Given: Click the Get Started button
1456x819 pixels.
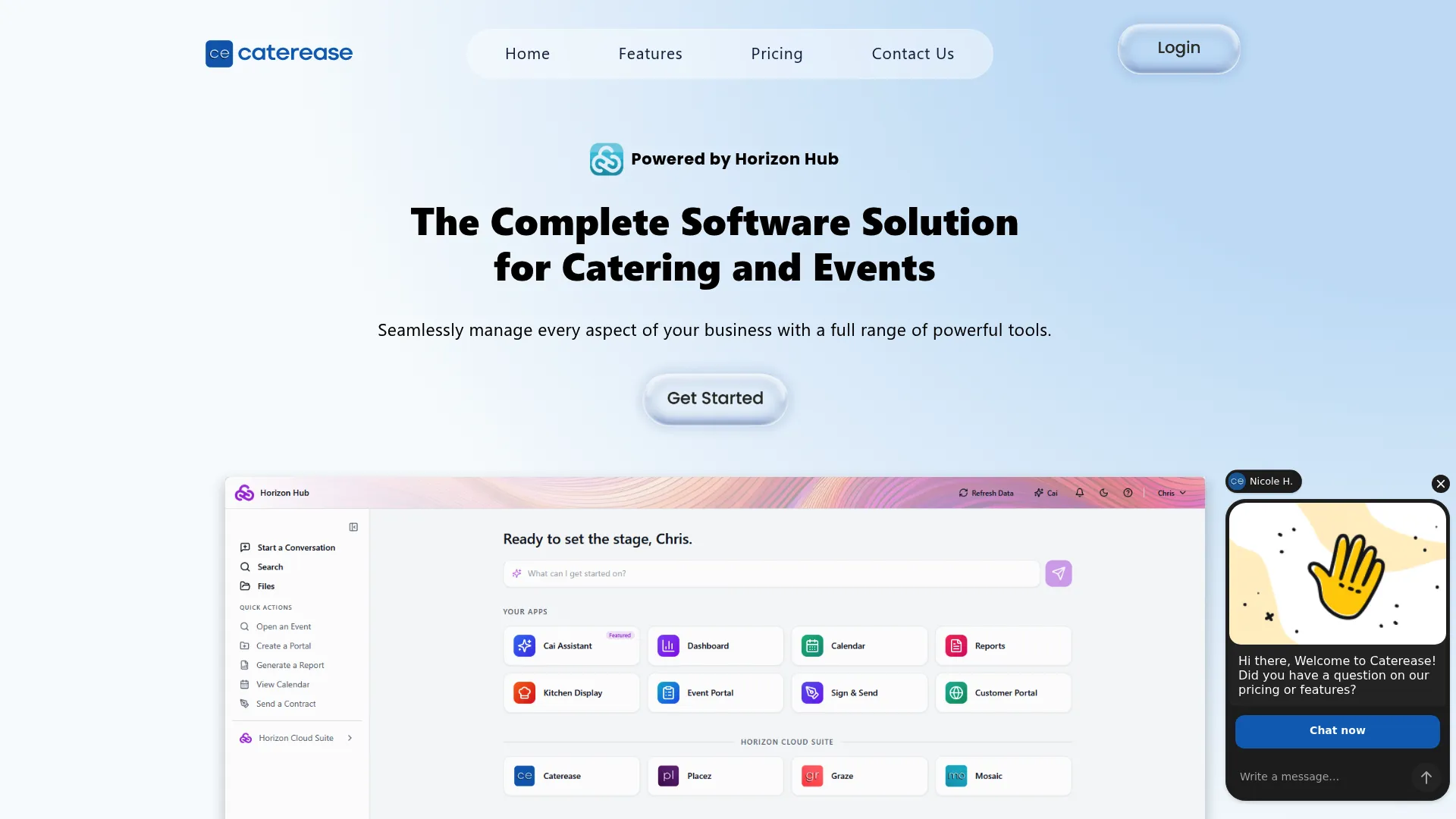Looking at the screenshot, I should [x=715, y=399].
